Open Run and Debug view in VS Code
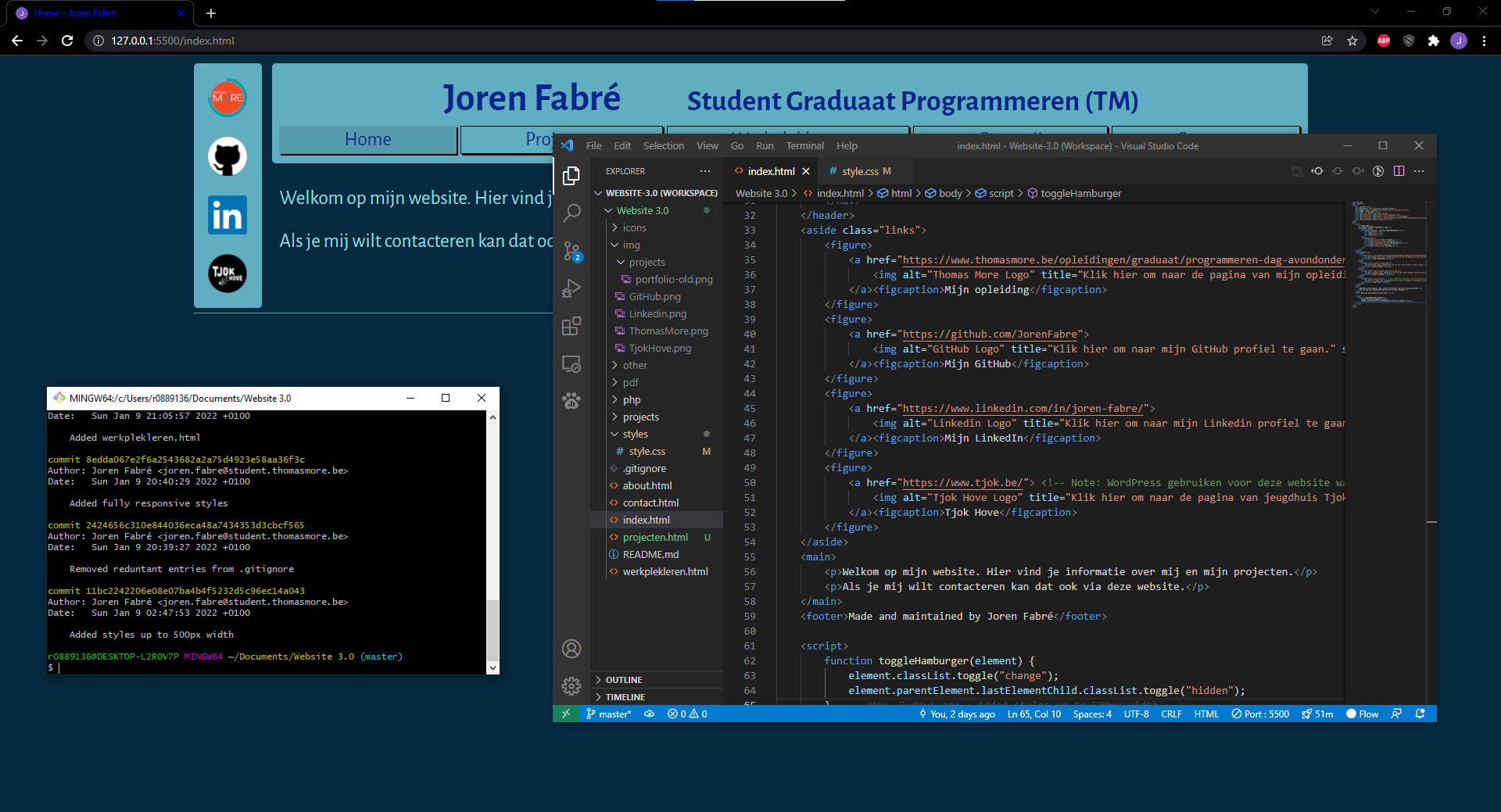 point(571,288)
